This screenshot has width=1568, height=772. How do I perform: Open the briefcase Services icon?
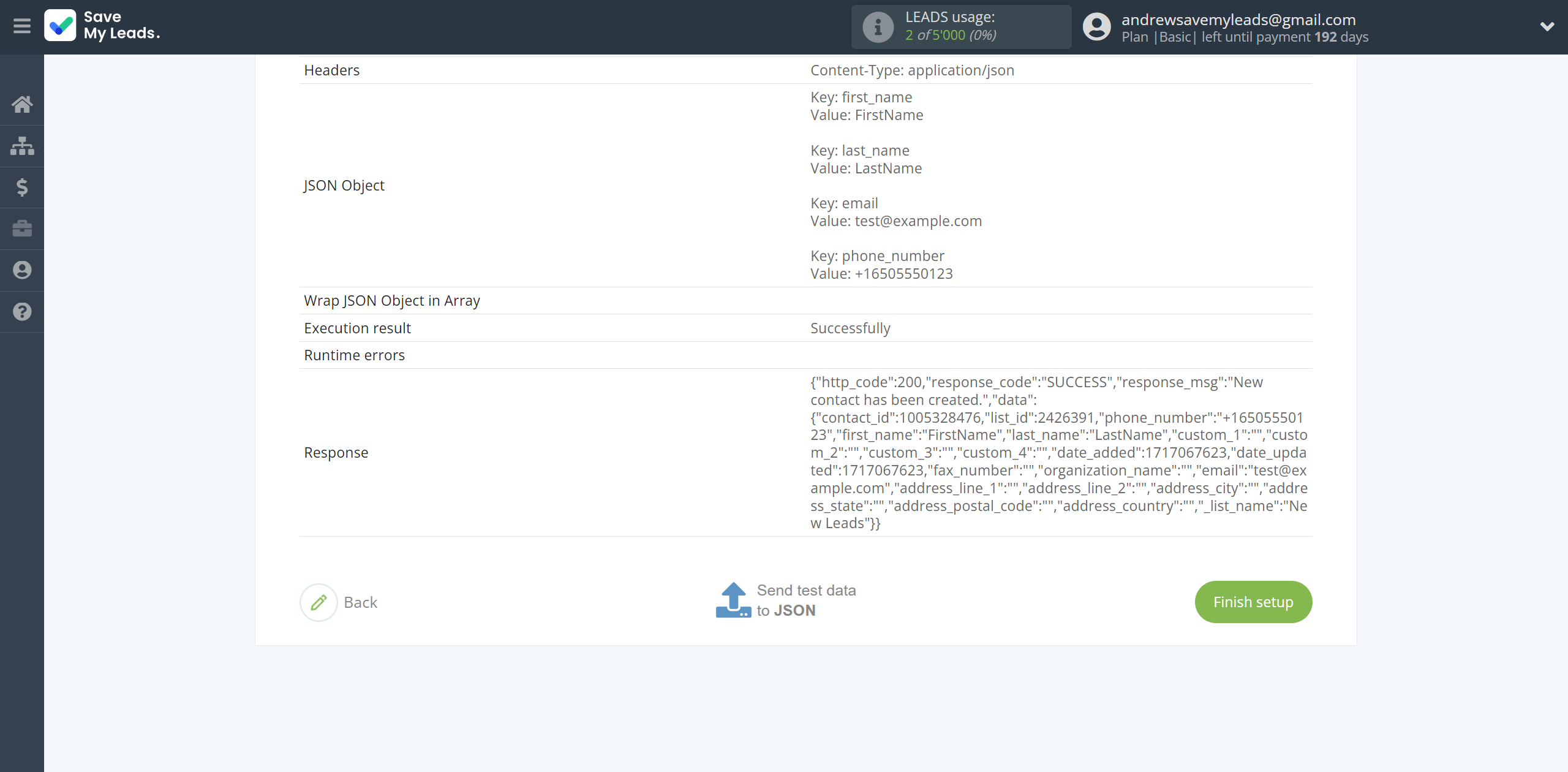pos(22,229)
